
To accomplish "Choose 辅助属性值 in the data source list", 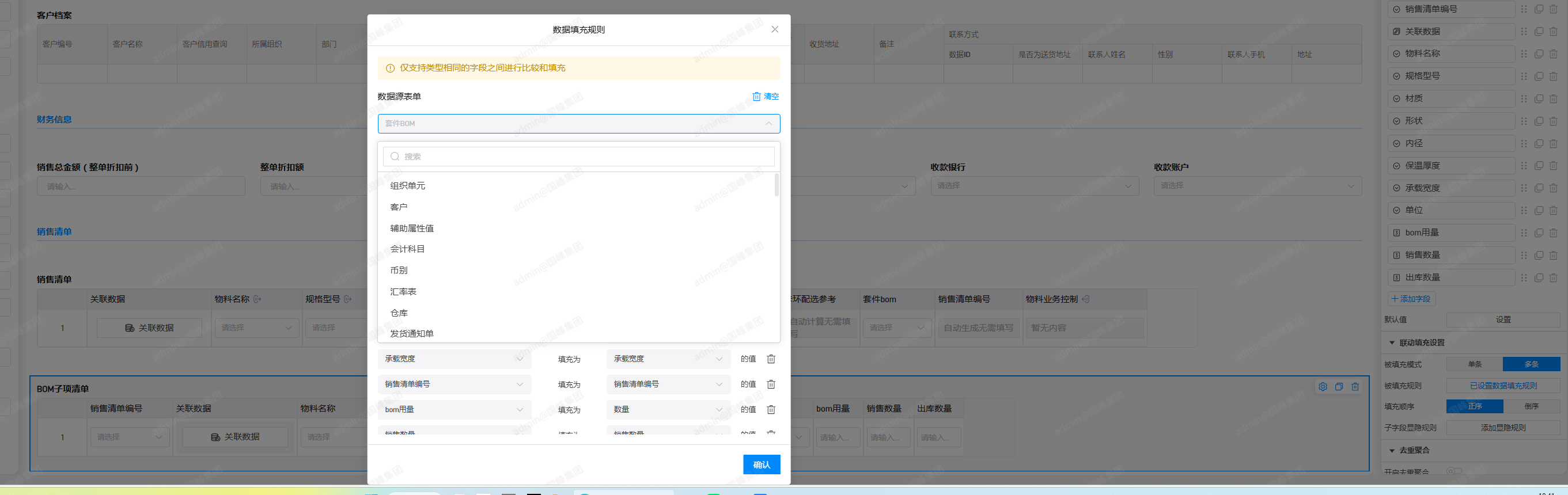I will click(x=579, y=229).
